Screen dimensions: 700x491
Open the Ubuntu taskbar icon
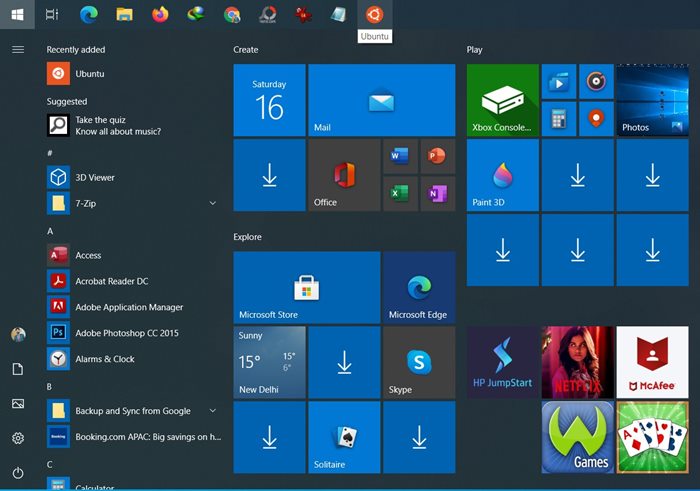pos(375,15)
